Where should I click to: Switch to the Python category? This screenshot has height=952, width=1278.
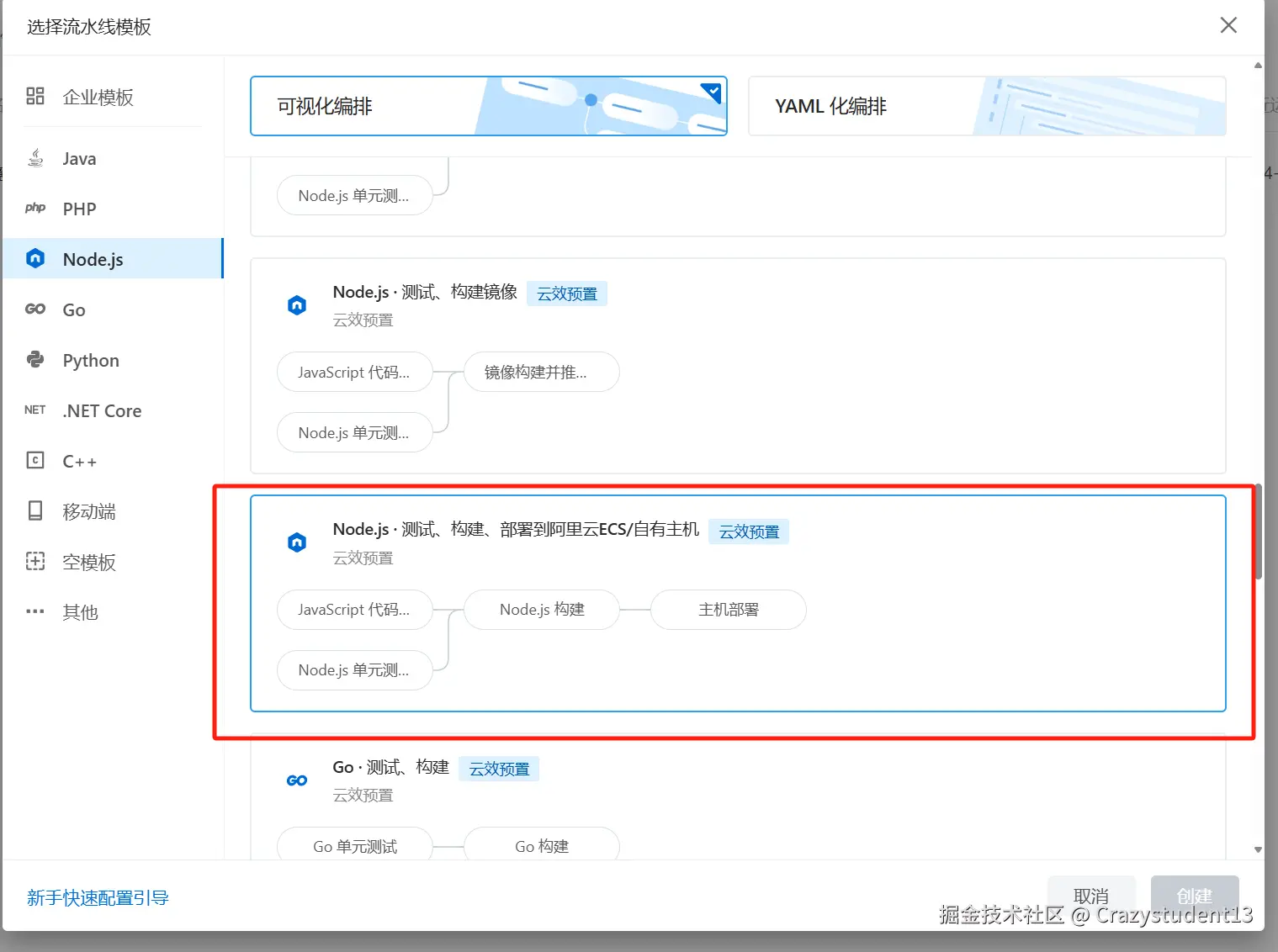[x=112, y=360]
